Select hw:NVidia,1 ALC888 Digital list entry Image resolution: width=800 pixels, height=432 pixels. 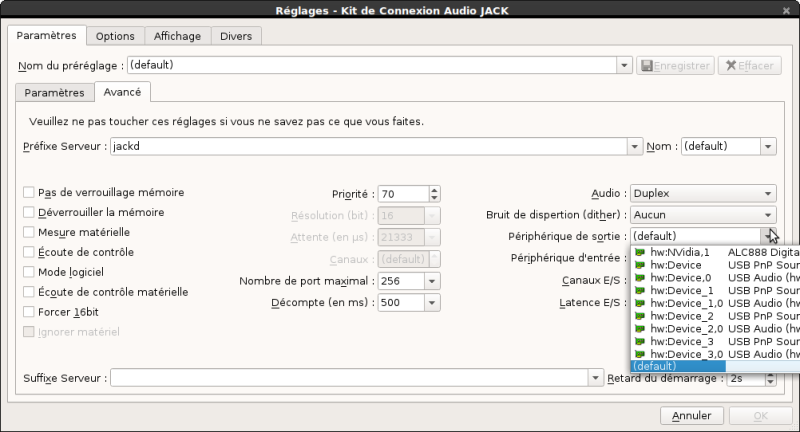point(715,252)
